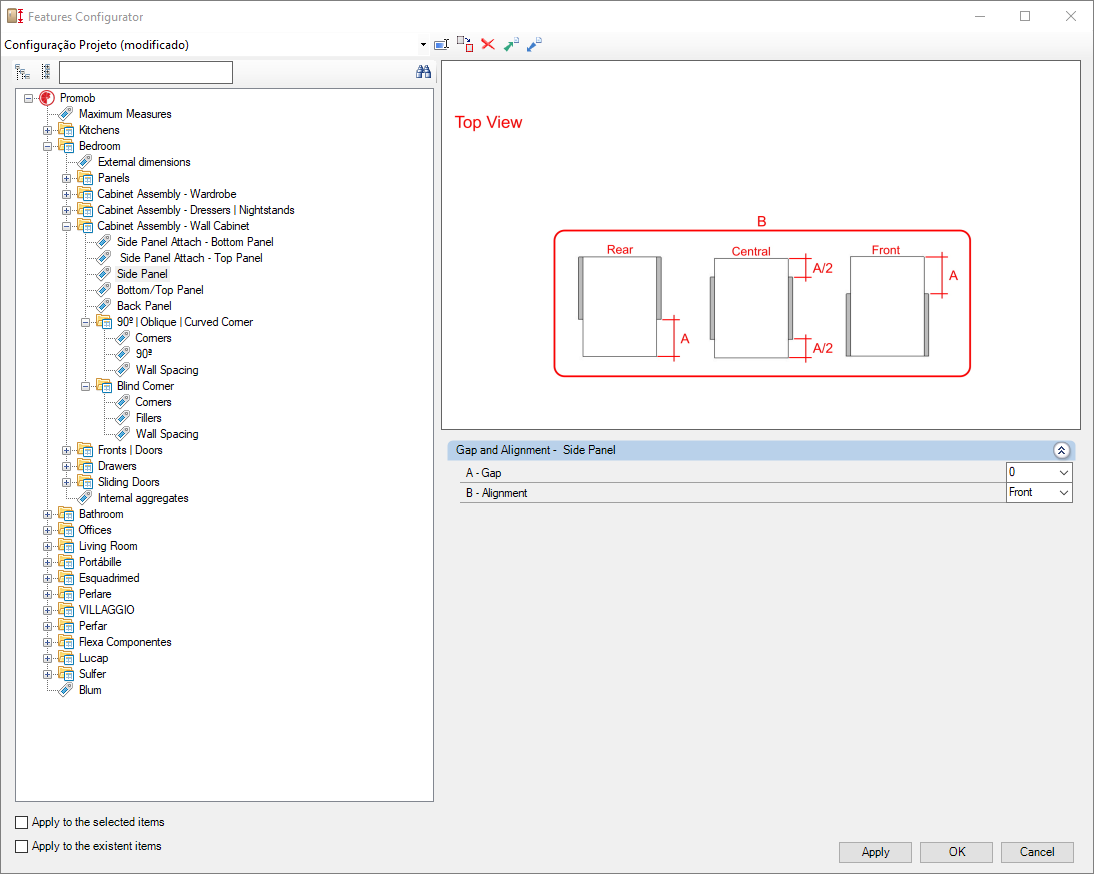Screen dimensions: 1094x874
Task: Click the blue arrow import icon
Action: [x=534, y=45]
